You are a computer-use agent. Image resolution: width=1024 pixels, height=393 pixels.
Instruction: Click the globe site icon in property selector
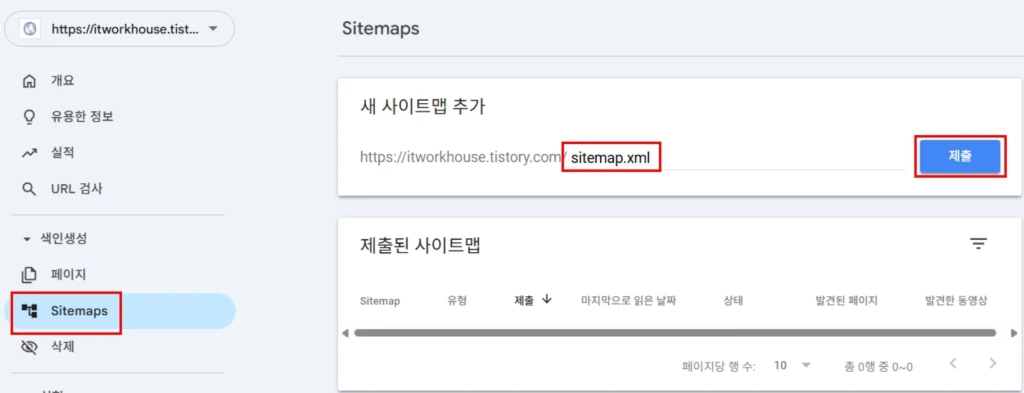[29, 29]
